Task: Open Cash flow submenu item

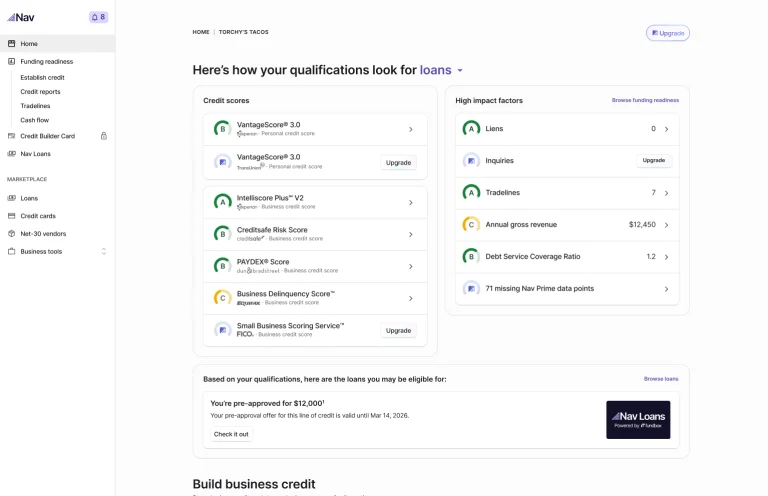Action: (x=35, y=120)
